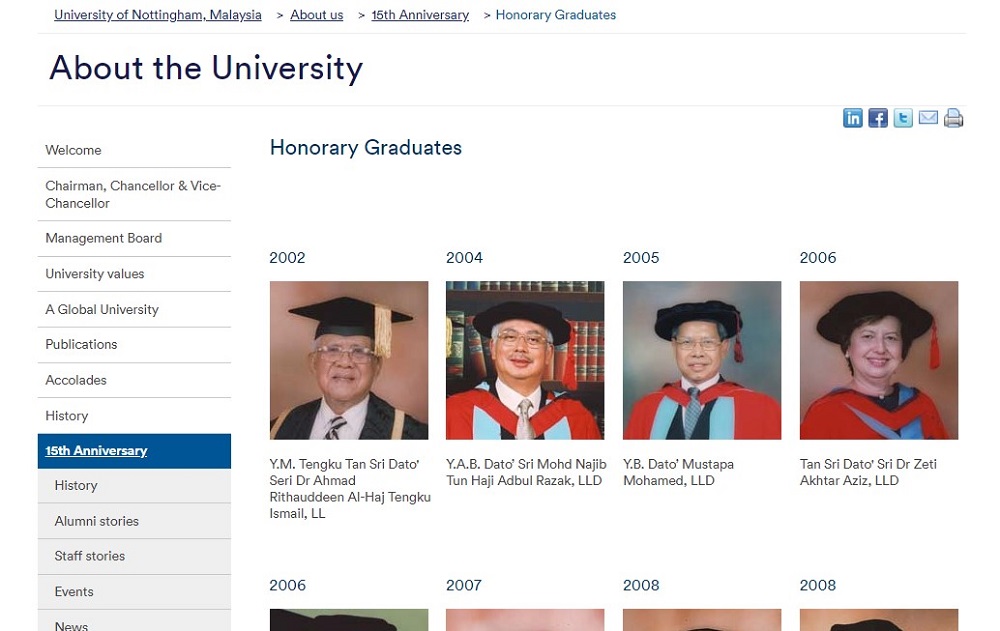Screen dimensions: 1000x631
Task: Share the page on Twitter
Action: (x=903, y=117)
